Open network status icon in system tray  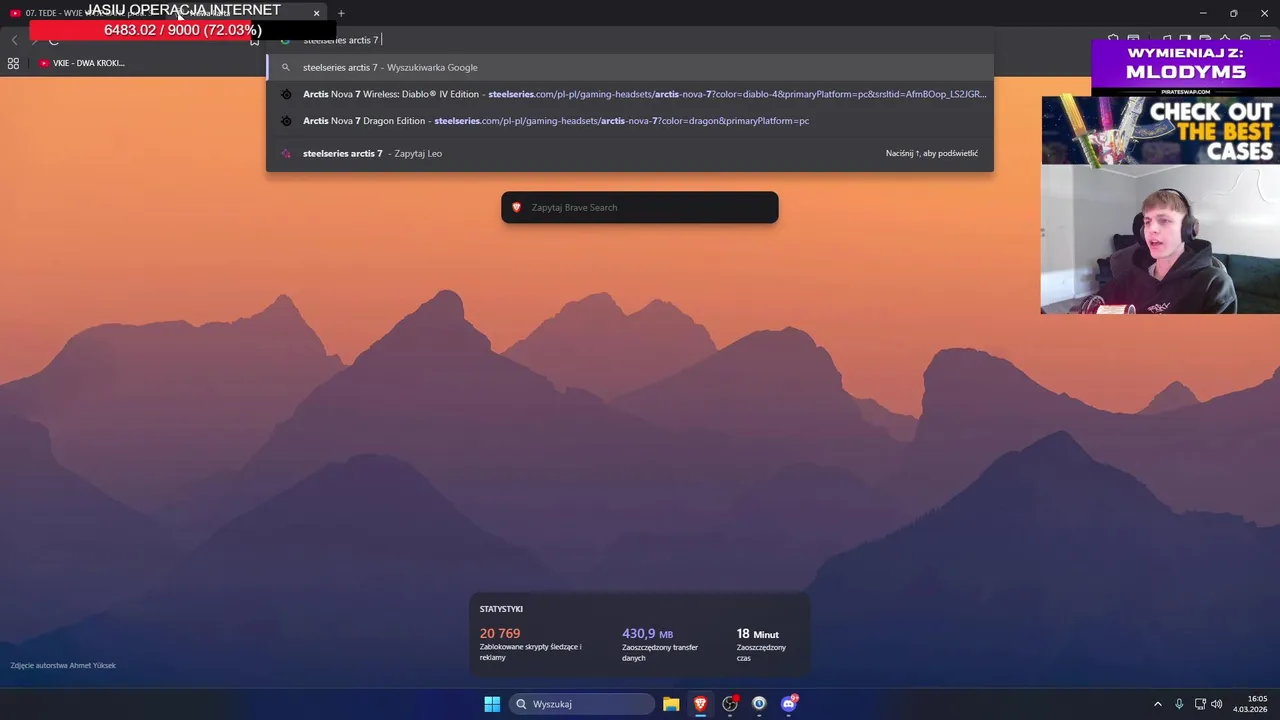tap(1200, 704)
